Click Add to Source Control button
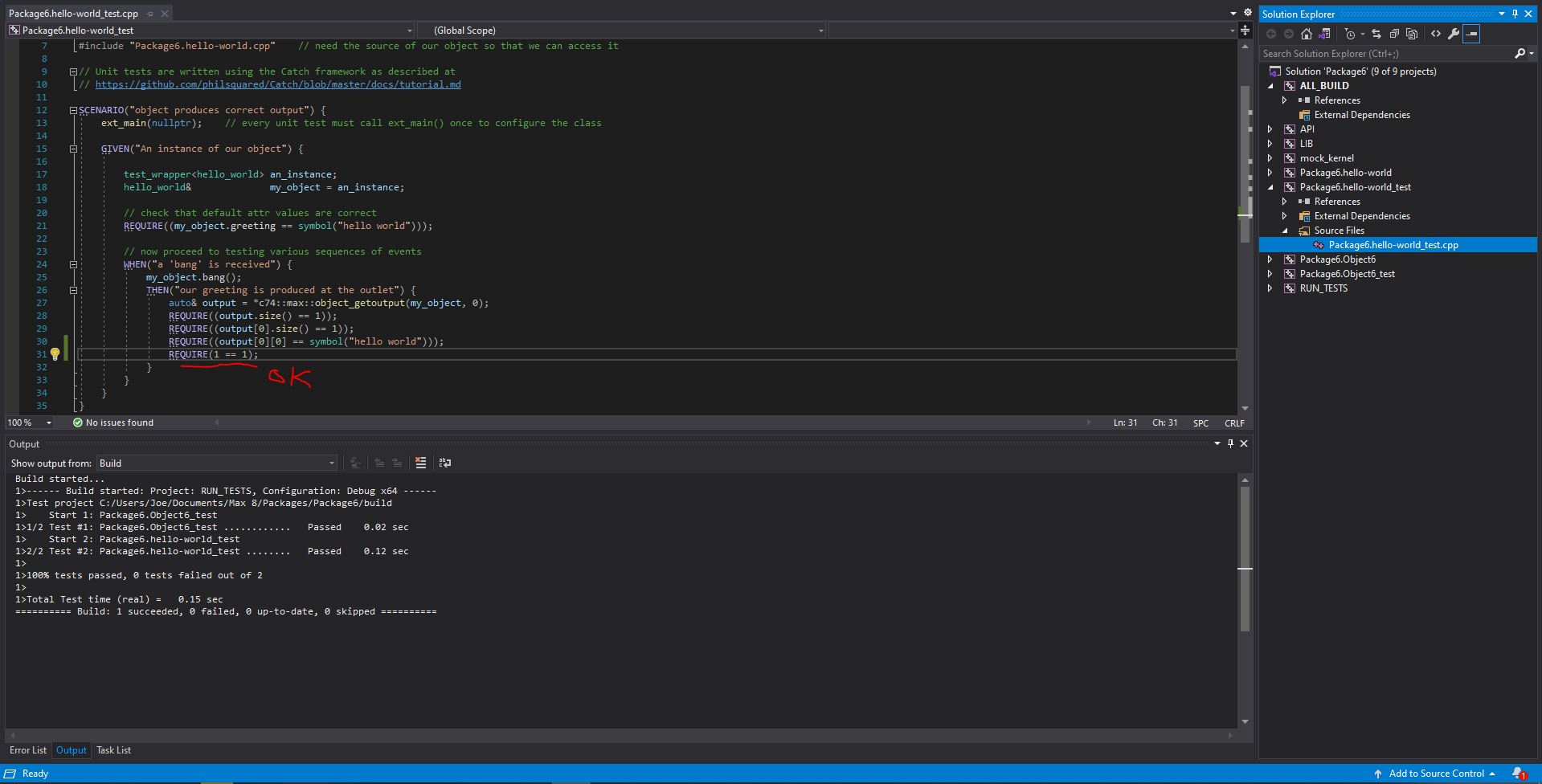1542x784 pixels. coord(1436,774)
